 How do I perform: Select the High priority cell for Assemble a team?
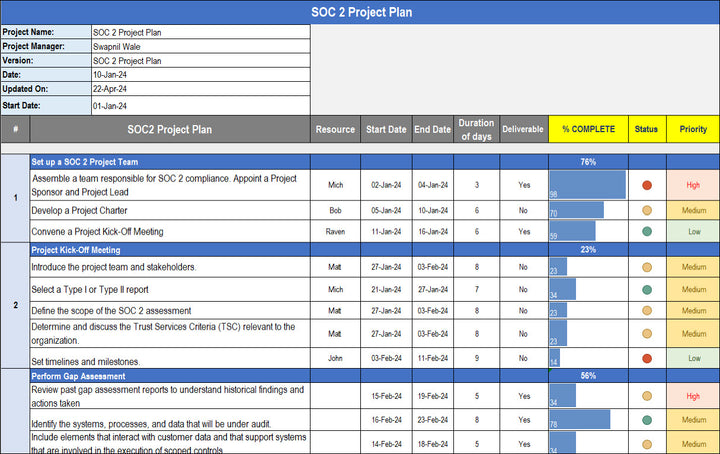[x=693, y=185]
